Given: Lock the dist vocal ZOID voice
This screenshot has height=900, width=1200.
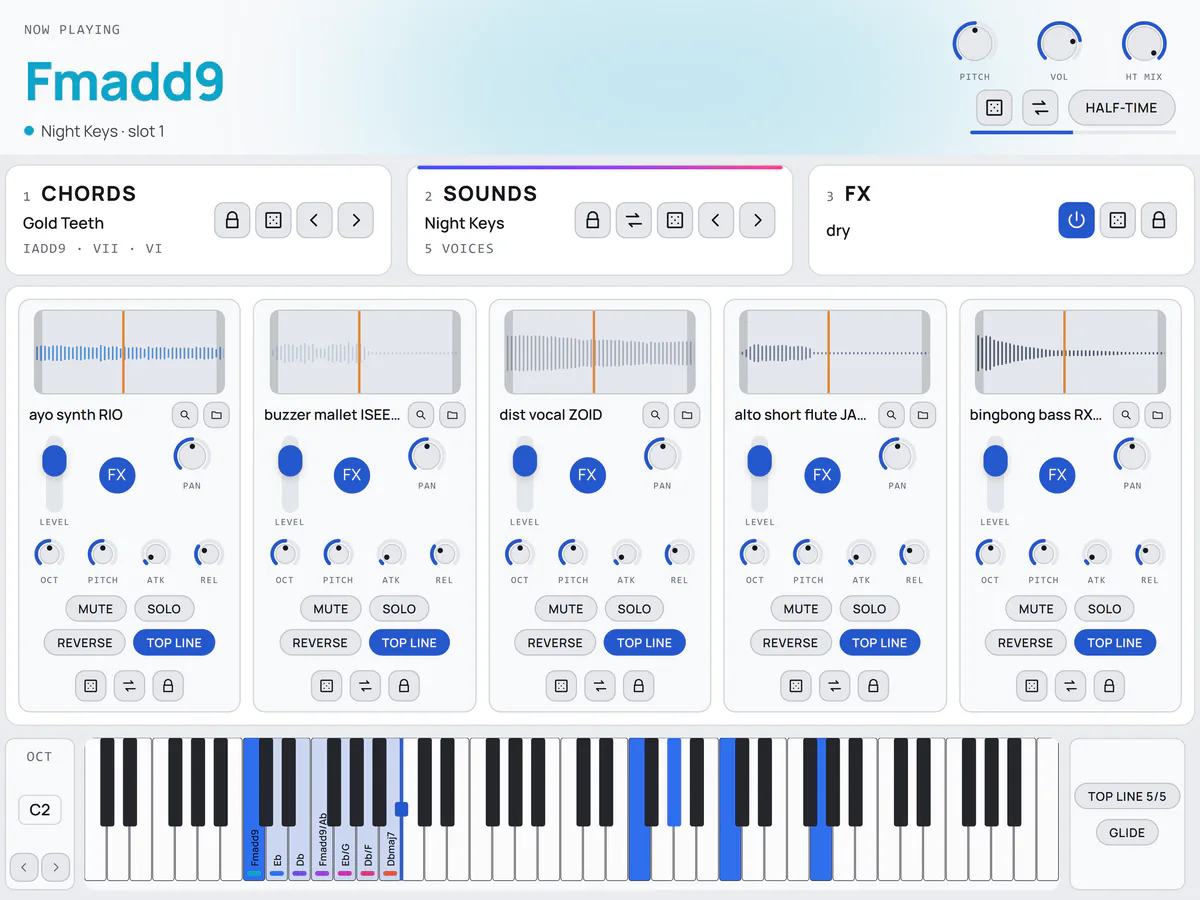Looking at the screenshot, I should [x=638, y=686].
